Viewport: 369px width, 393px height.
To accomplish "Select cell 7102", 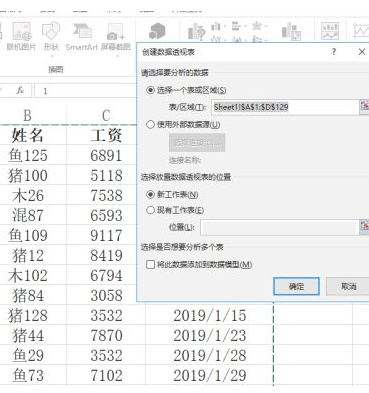I will point(106,375).
